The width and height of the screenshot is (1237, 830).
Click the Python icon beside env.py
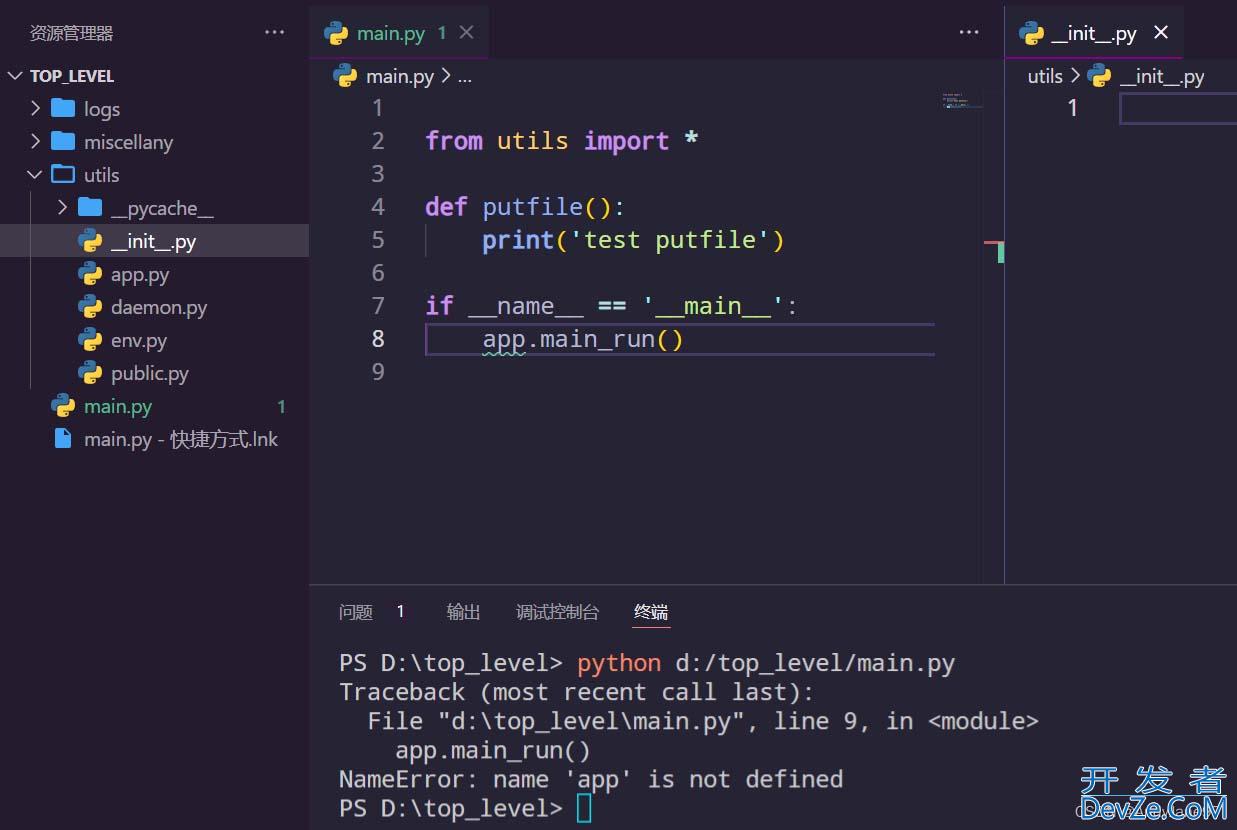coord(90,340)
